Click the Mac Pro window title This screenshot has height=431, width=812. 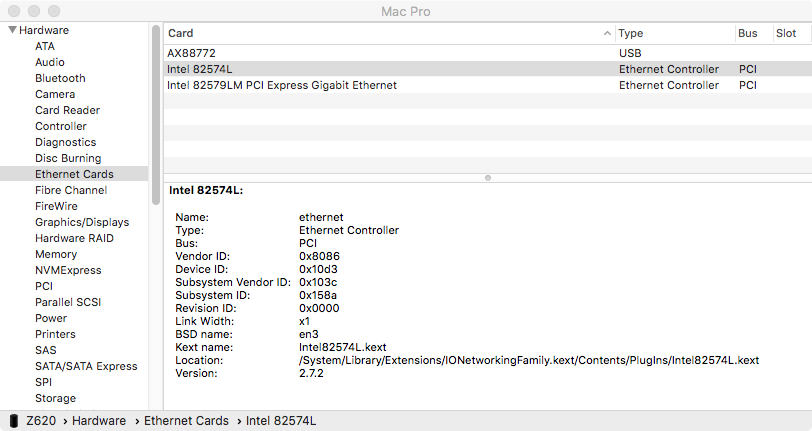click(x=405, y=11)
